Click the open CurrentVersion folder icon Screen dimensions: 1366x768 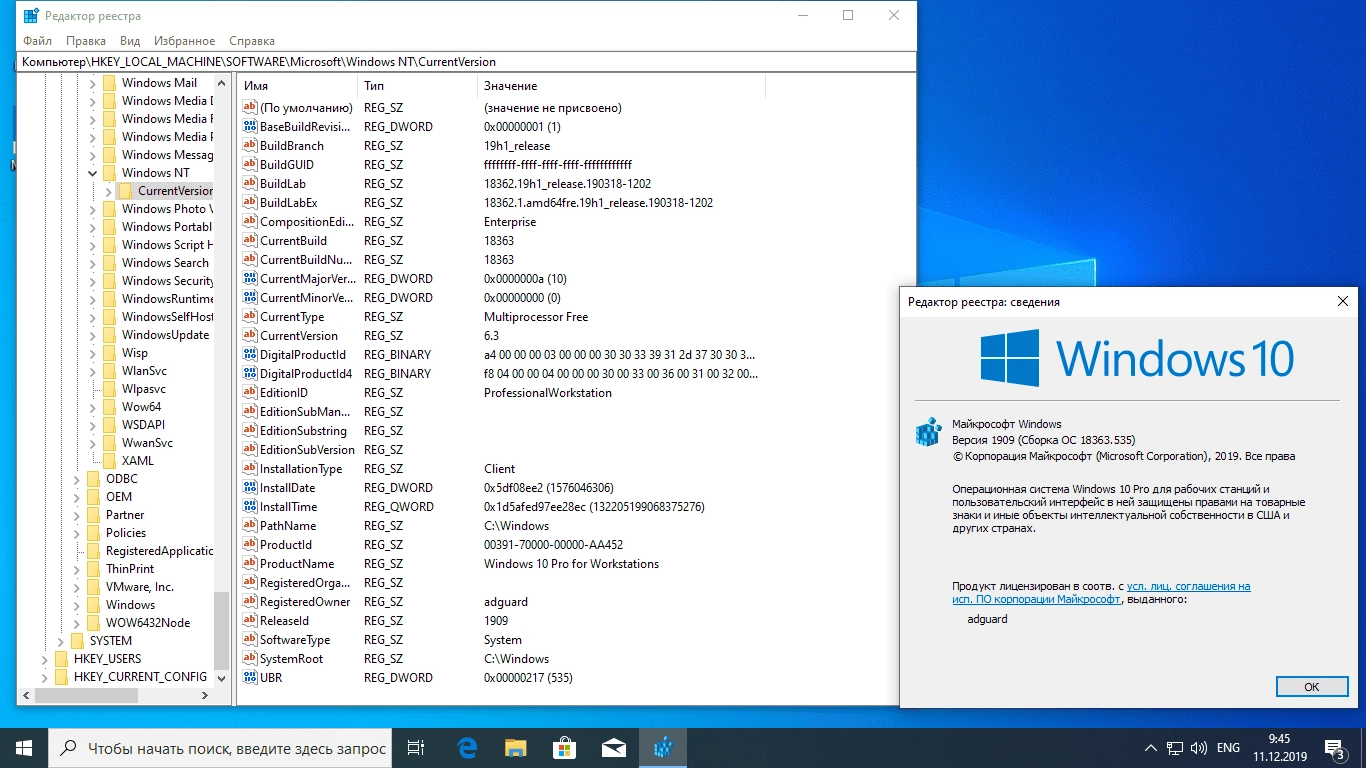tap(125, 191)
